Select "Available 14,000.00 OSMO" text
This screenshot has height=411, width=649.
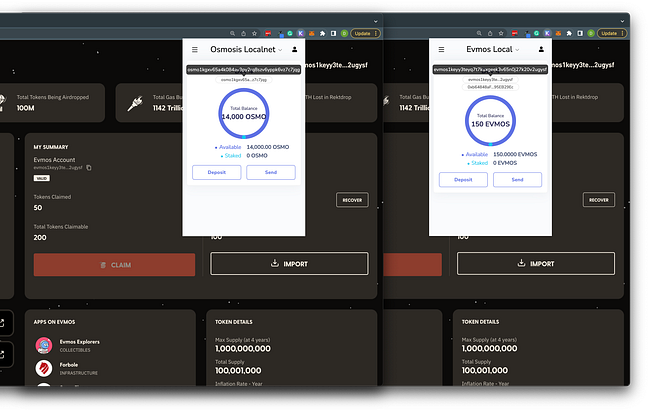(252, 147)
